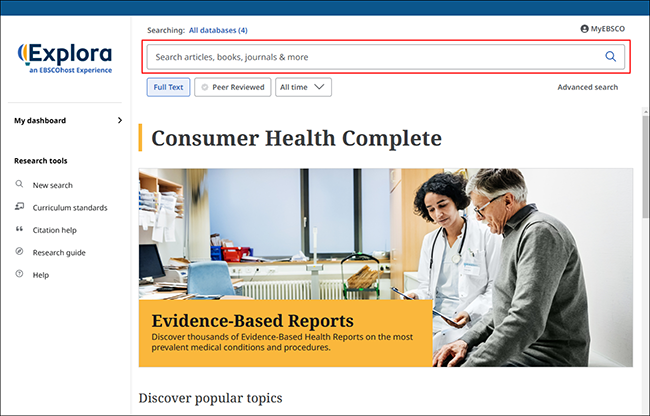
Task: Click the magnifier search icon in search box
Action: pyautogui.click(x=610, y=56)
